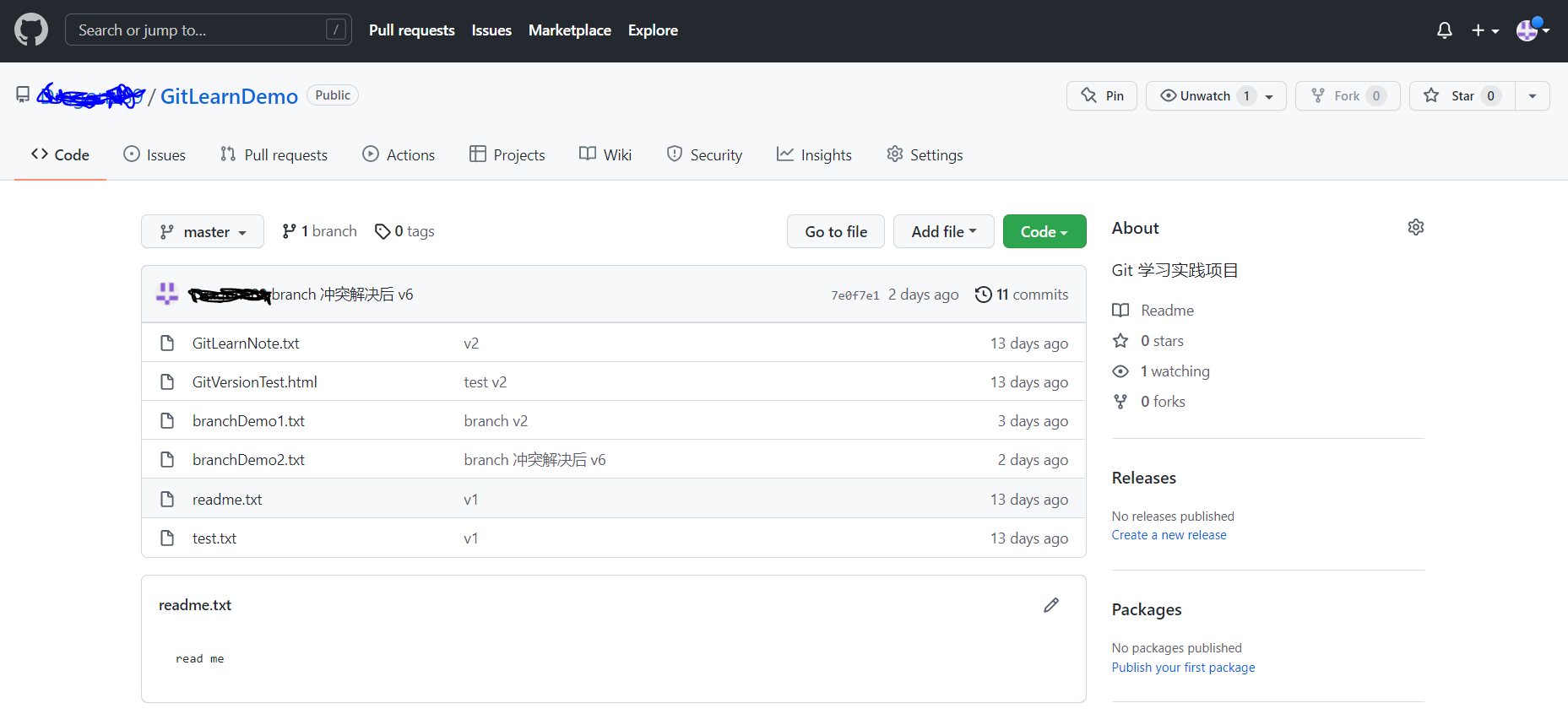
Task: Open the "test v2" commit message
Action: pos(486,382)
